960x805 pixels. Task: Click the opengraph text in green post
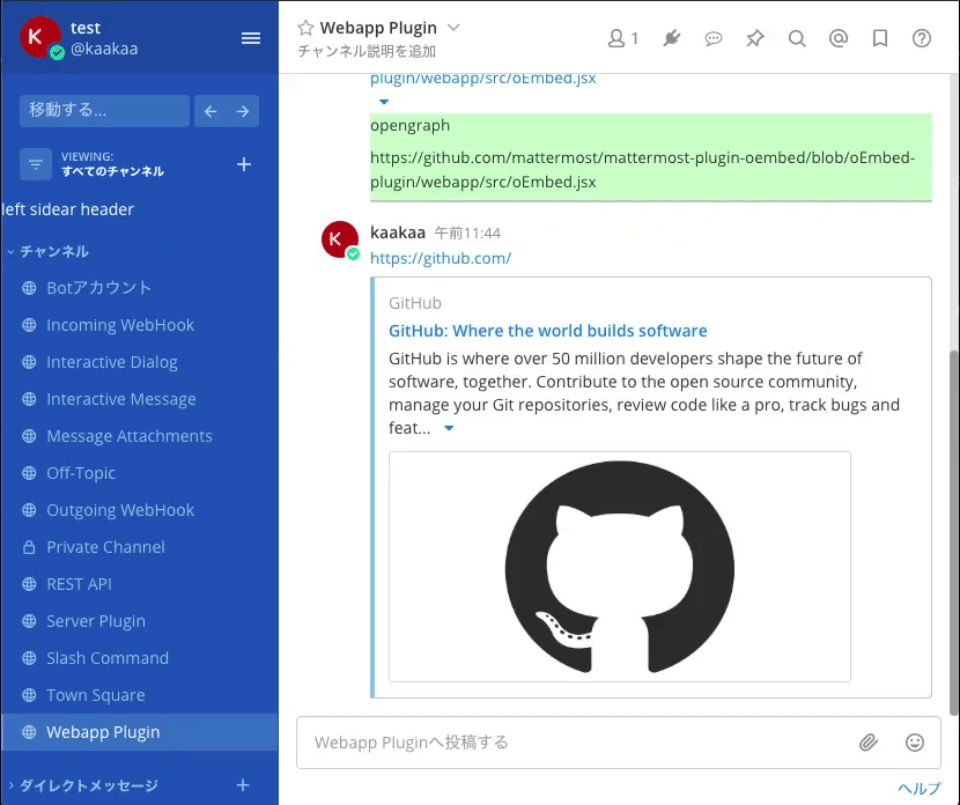(410, 125)
